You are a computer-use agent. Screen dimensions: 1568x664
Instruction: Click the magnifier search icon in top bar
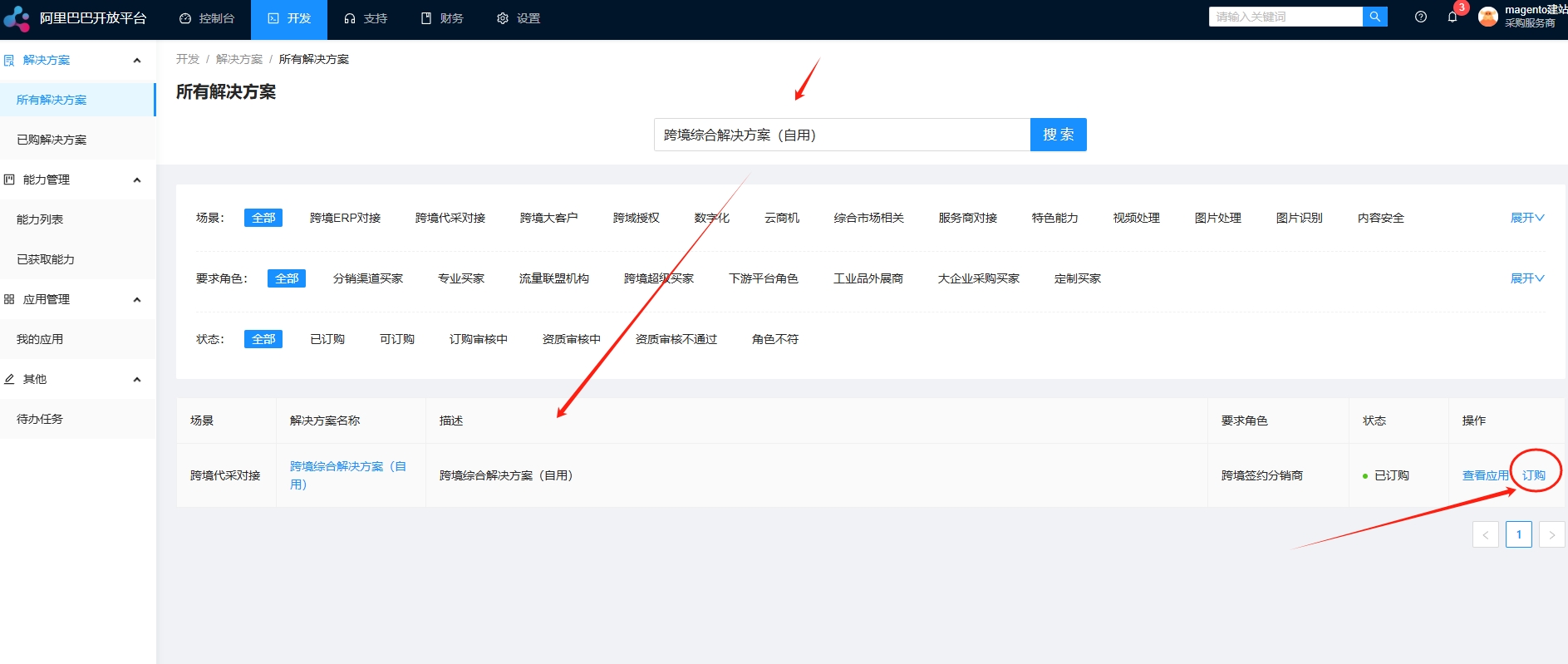point(1374,17)
